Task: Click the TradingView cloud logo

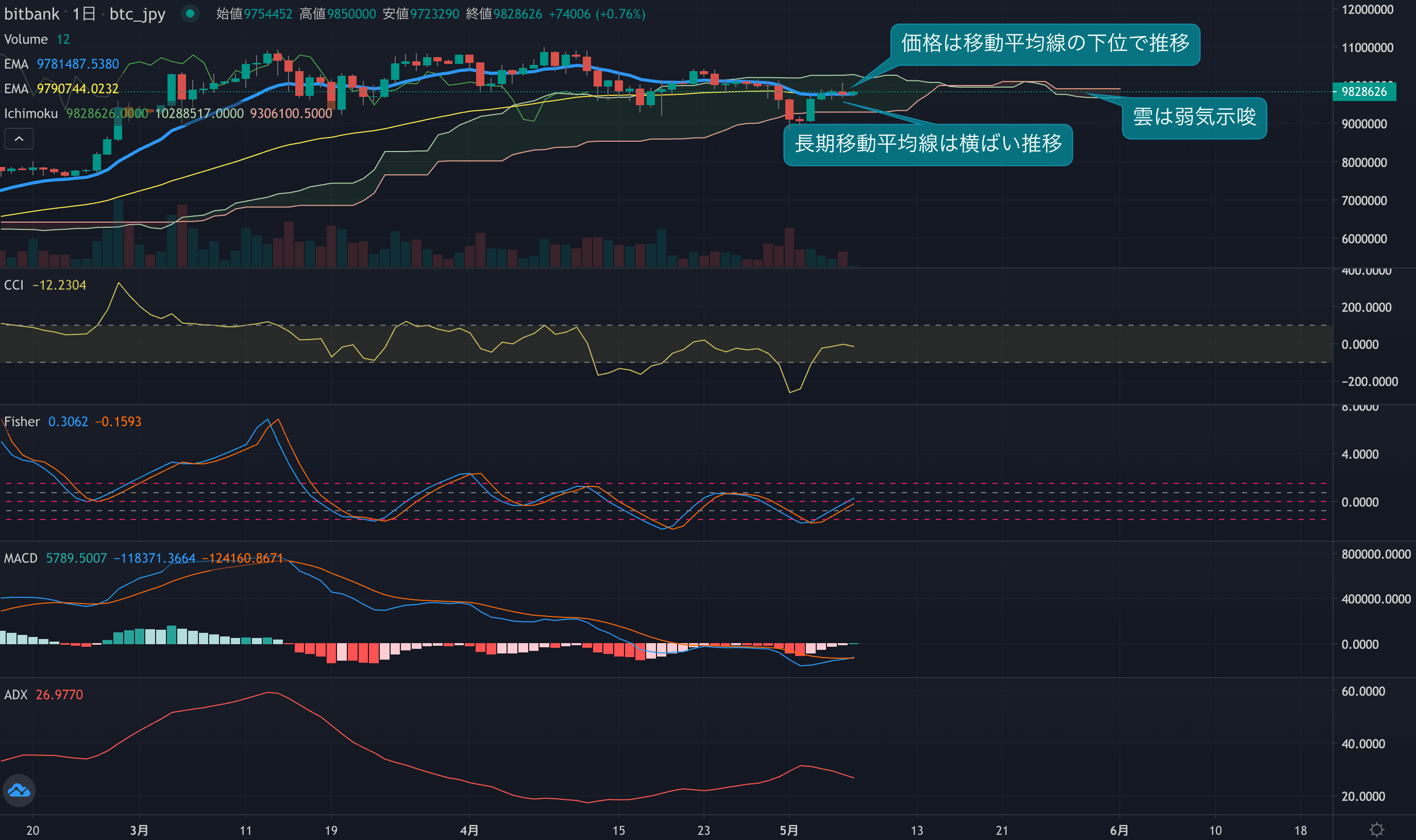Action: (x=19, y=790)
